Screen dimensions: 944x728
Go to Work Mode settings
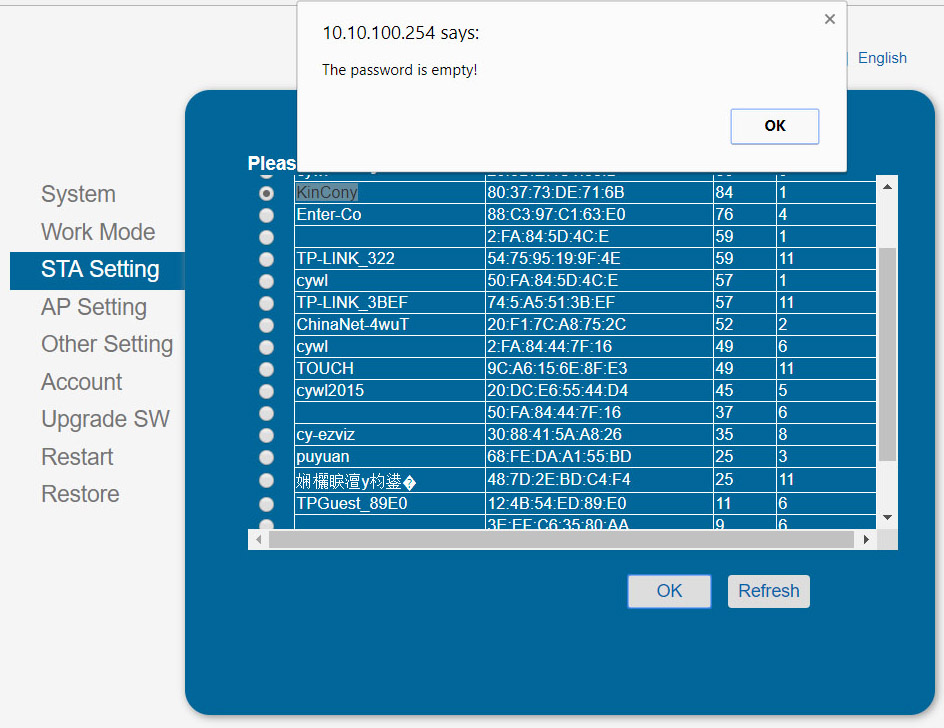98,232
